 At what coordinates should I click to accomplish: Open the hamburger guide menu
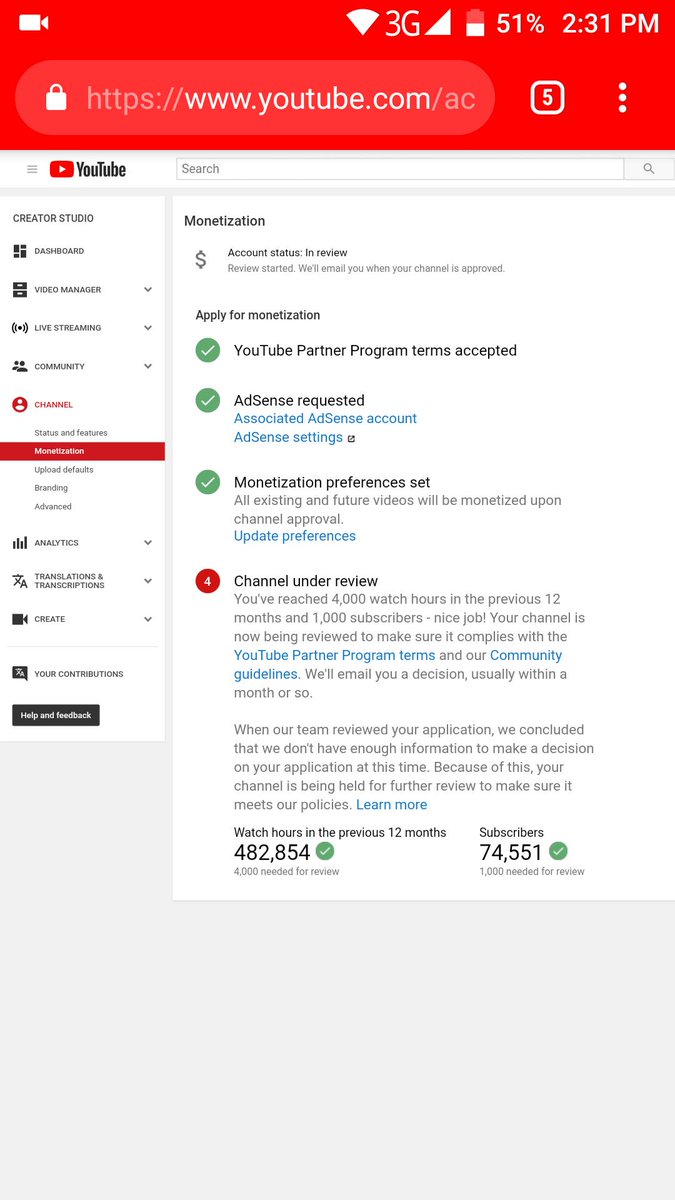(x=32, y=169)
